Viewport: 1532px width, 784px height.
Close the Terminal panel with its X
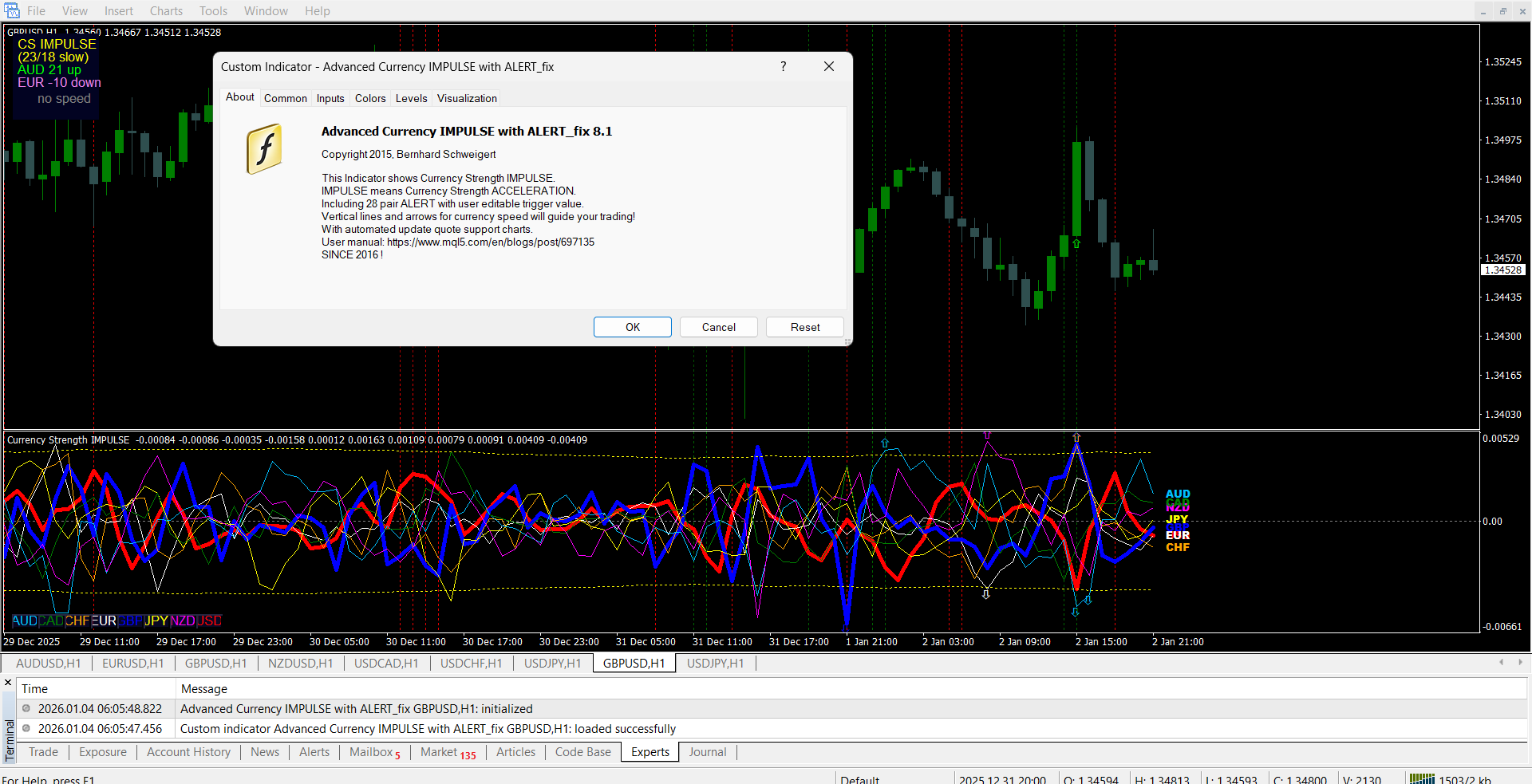coord(8,683)
